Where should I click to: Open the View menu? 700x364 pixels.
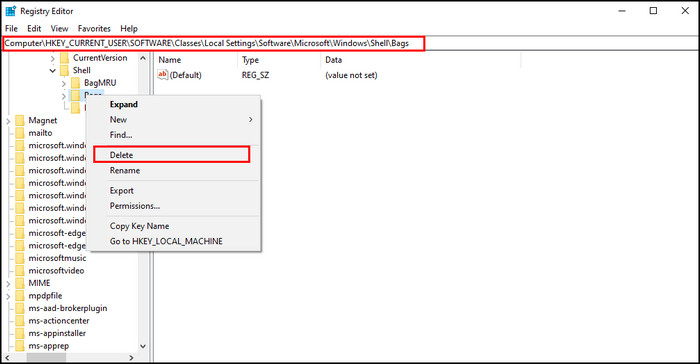[x=59, y=29]
